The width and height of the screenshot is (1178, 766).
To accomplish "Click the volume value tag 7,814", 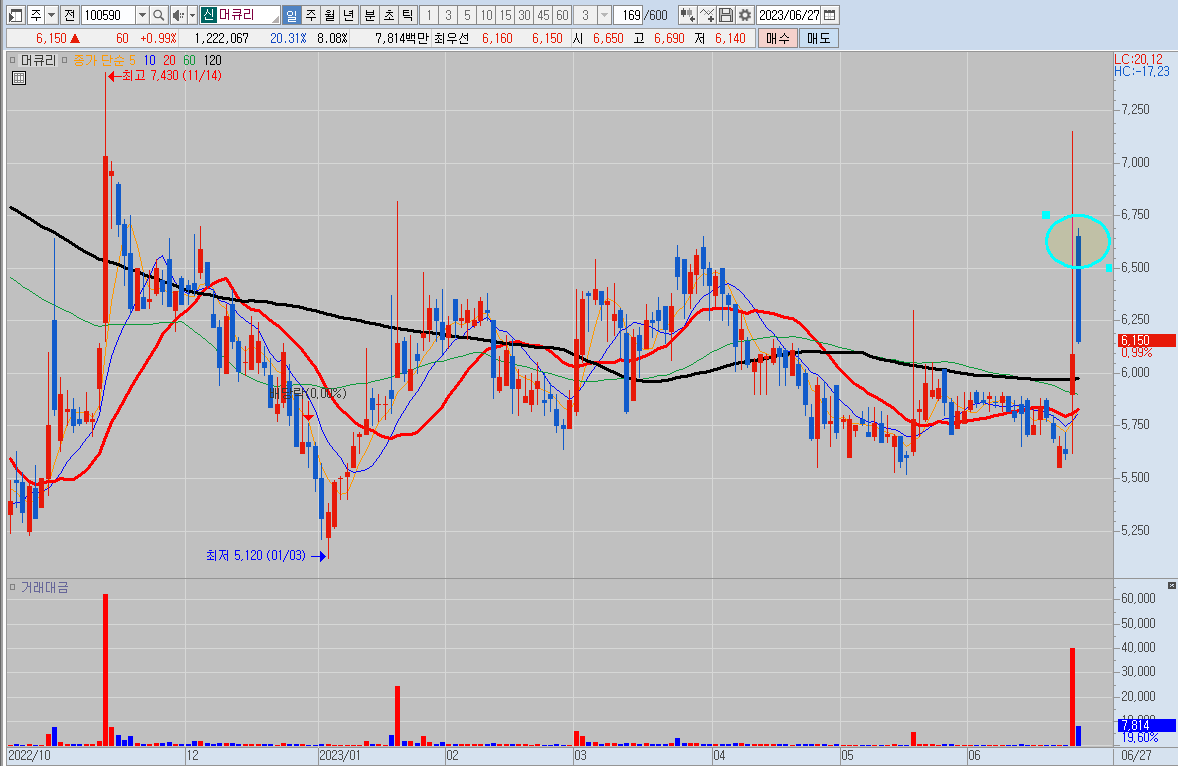I will (1146, 725).
